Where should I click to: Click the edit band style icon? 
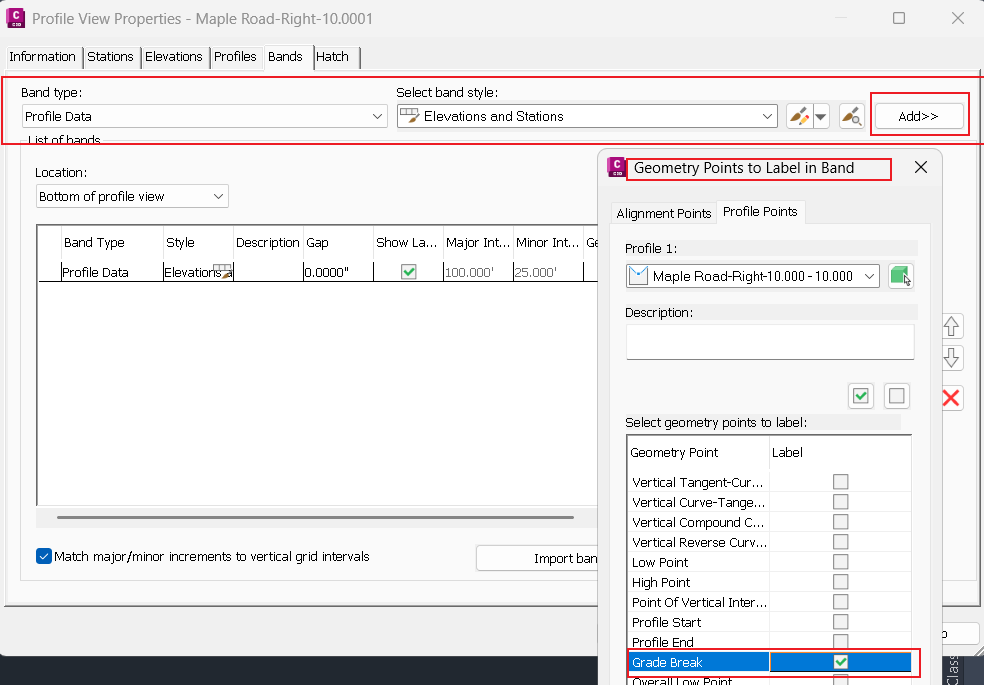[799, 117]
